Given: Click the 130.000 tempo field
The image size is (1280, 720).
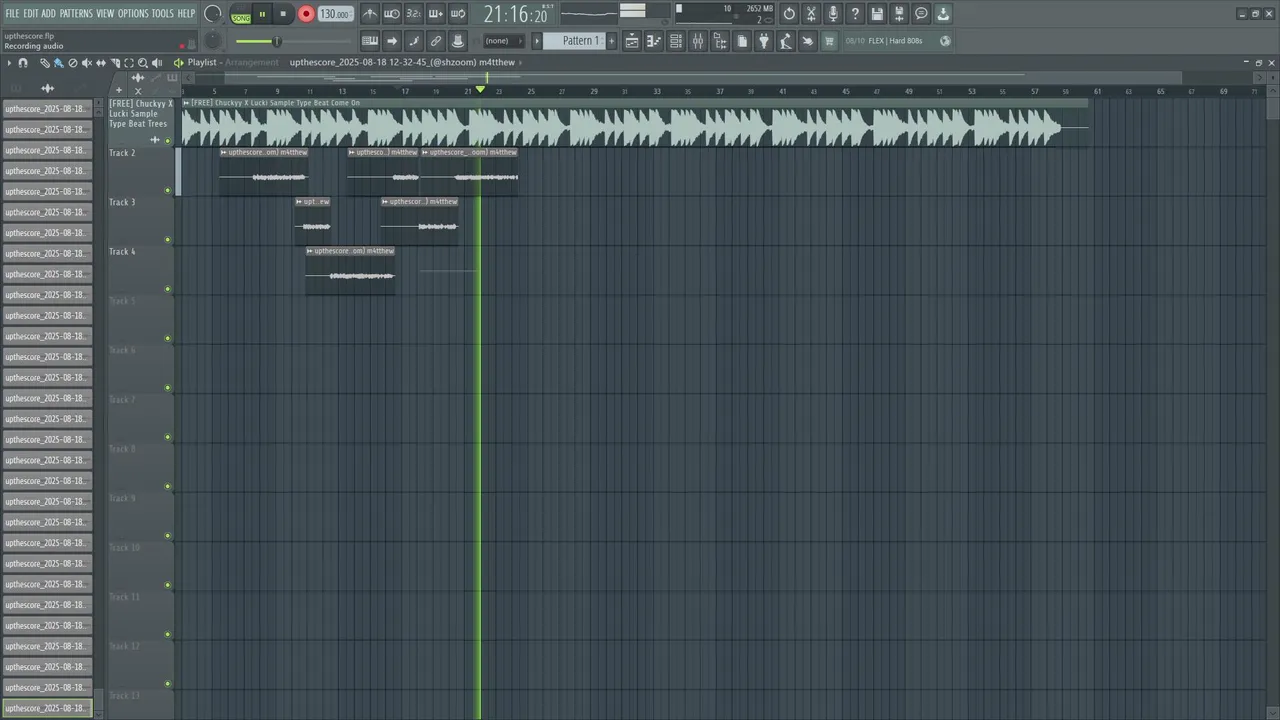Looking at the screenshot, I should pos(335,14).
